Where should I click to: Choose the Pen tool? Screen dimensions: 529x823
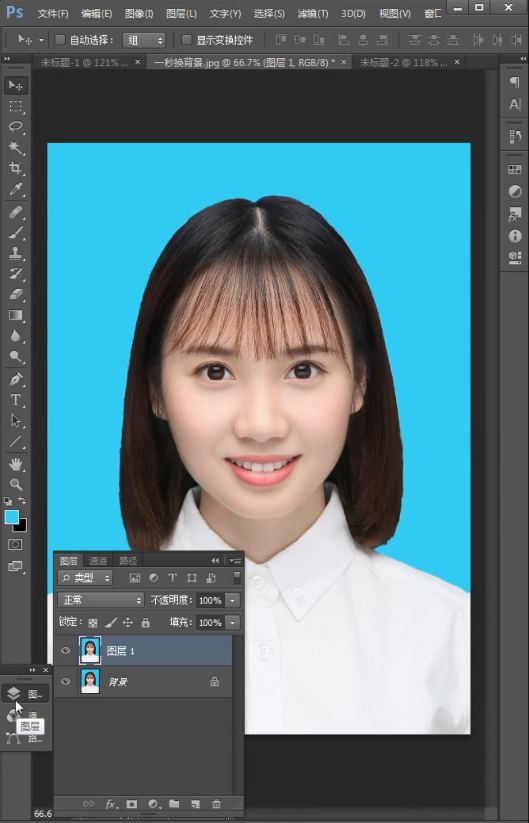pyautogui.click(x=15, y=379)
